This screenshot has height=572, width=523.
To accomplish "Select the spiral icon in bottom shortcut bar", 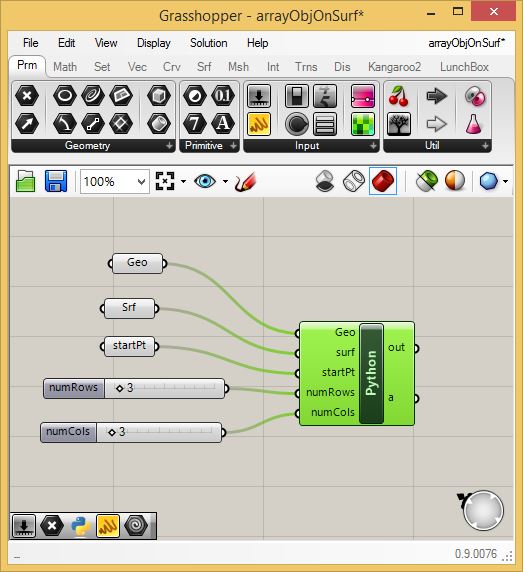I will (x=136, y=526).
